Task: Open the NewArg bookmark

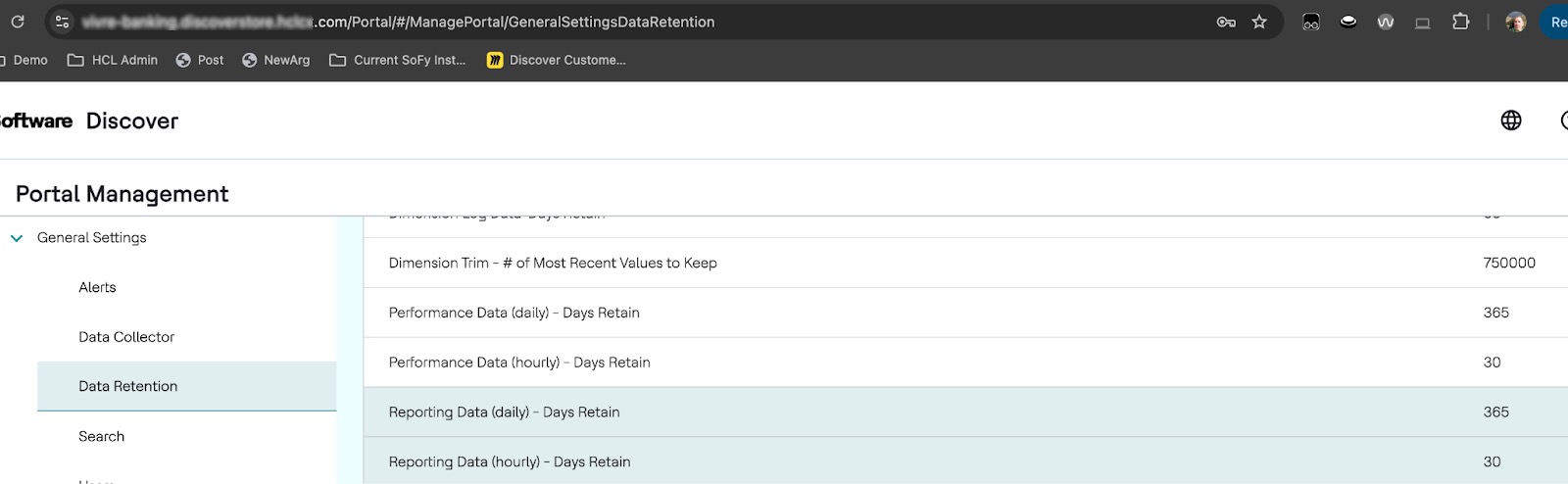Action: pos(275,60)
